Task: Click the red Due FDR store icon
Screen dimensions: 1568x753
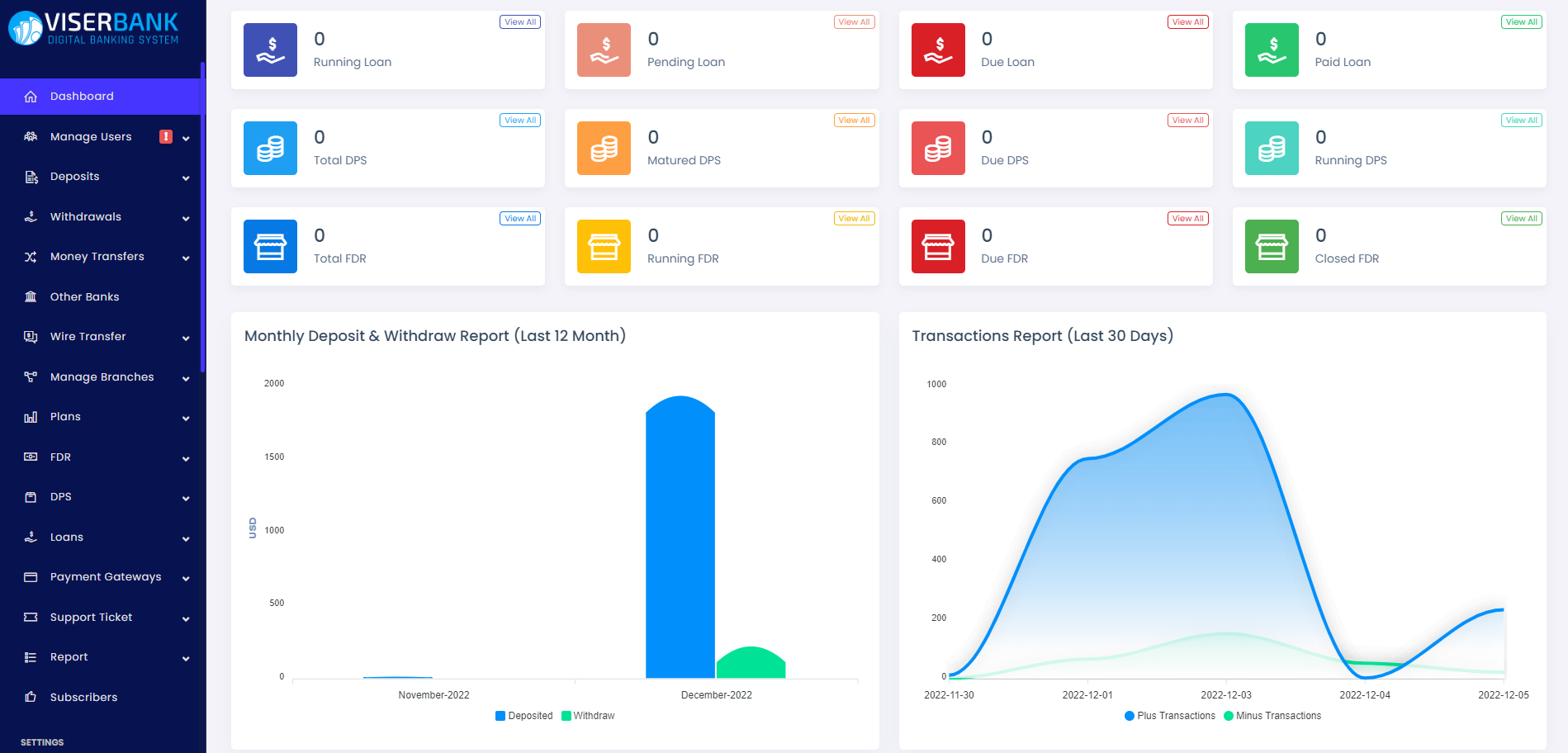Action: pyautogui.click(x=938, y=247)
